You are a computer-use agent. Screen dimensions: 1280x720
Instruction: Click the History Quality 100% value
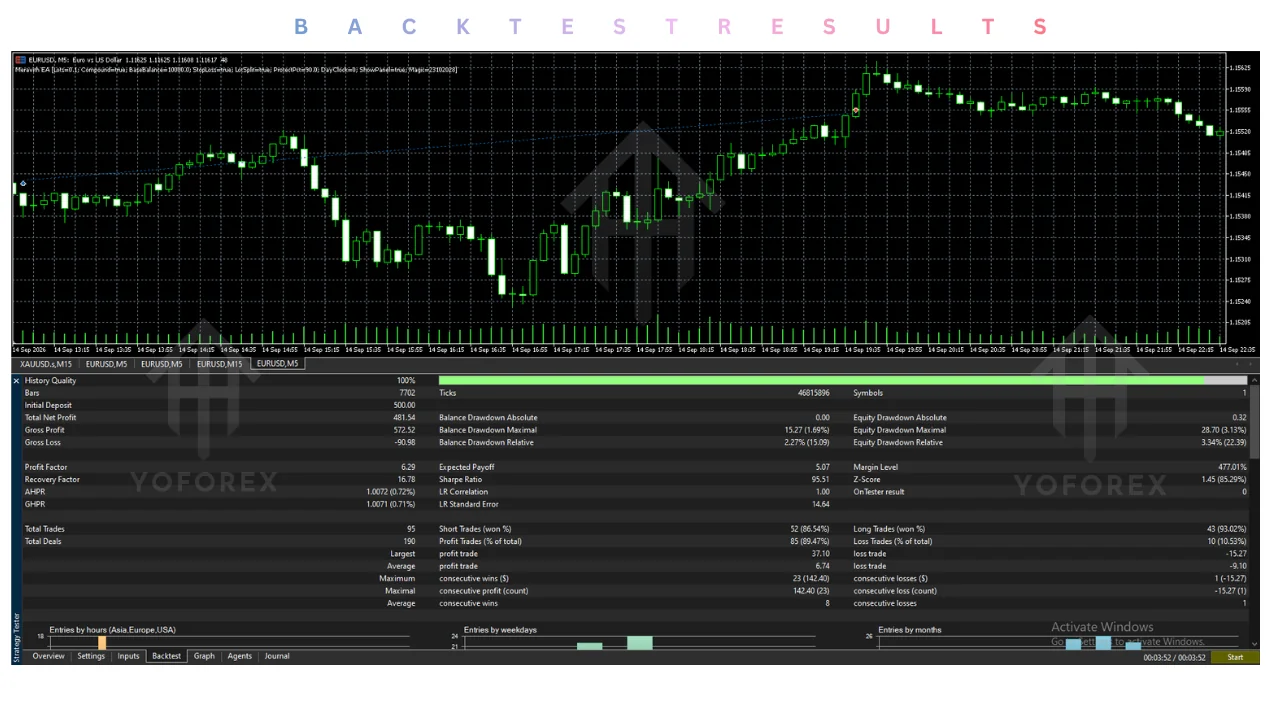click(x=406, y=381)
